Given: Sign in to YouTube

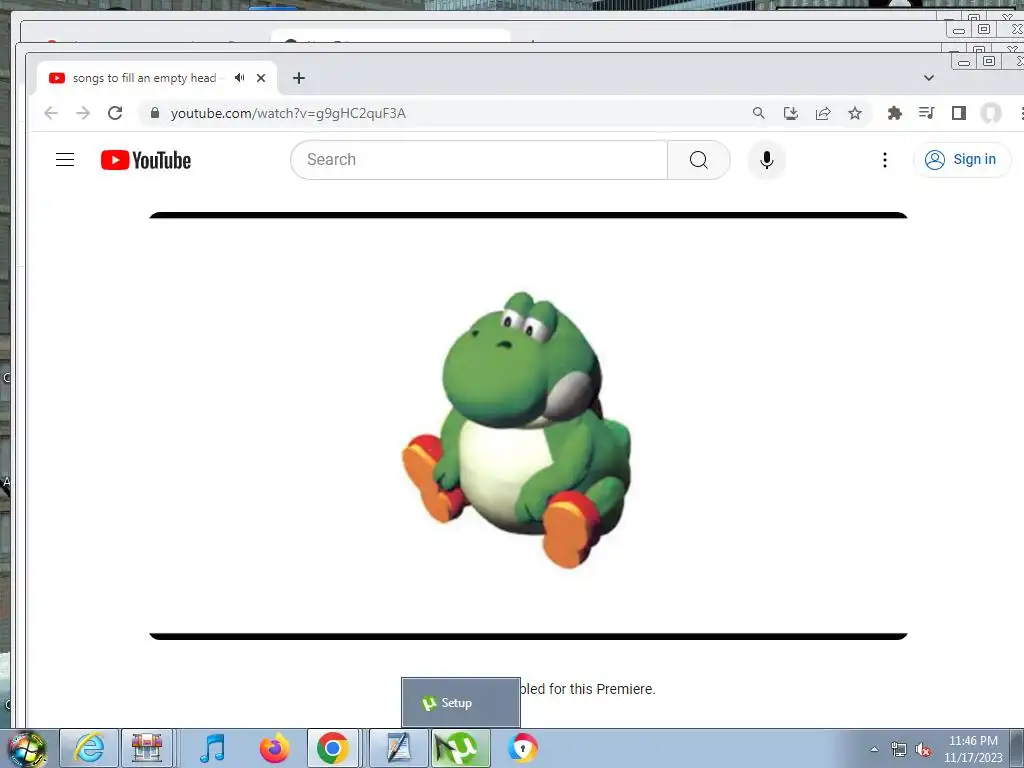Looking at the screenshot, I should [961, 160].
